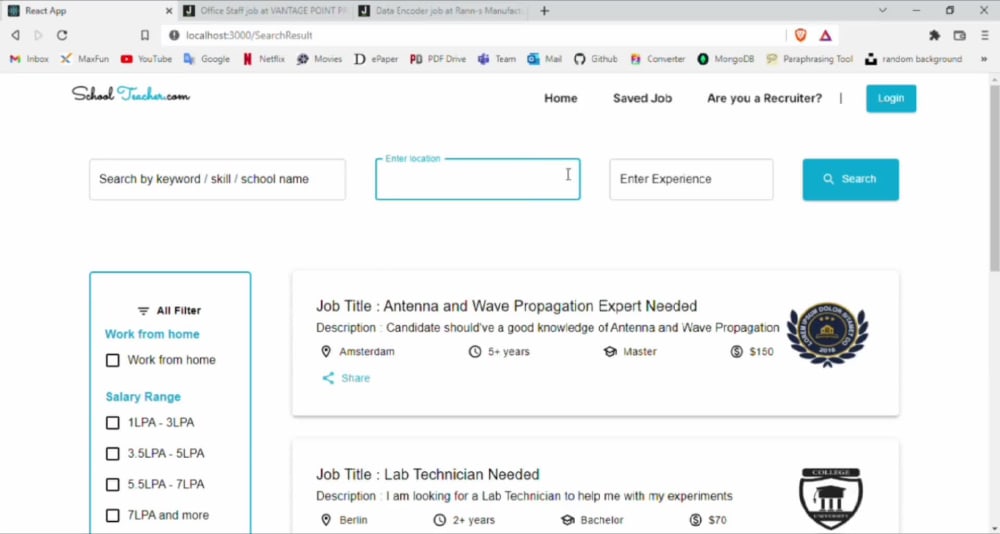Click the site information icon in address bar
The image size is (1000, 534).
[x=174, y=35]
